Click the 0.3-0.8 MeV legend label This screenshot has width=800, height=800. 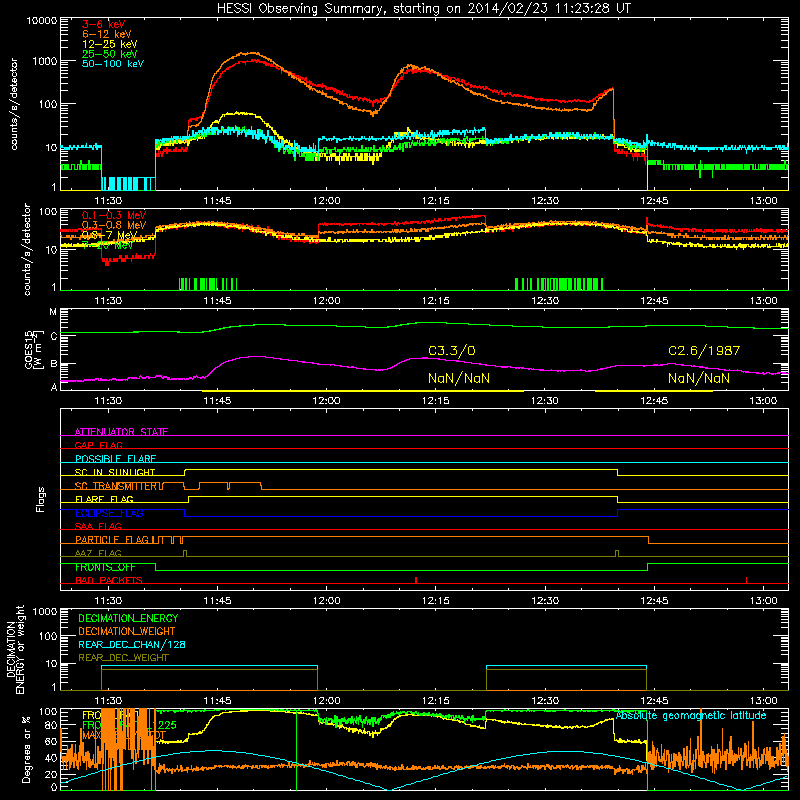pos(114,225)
